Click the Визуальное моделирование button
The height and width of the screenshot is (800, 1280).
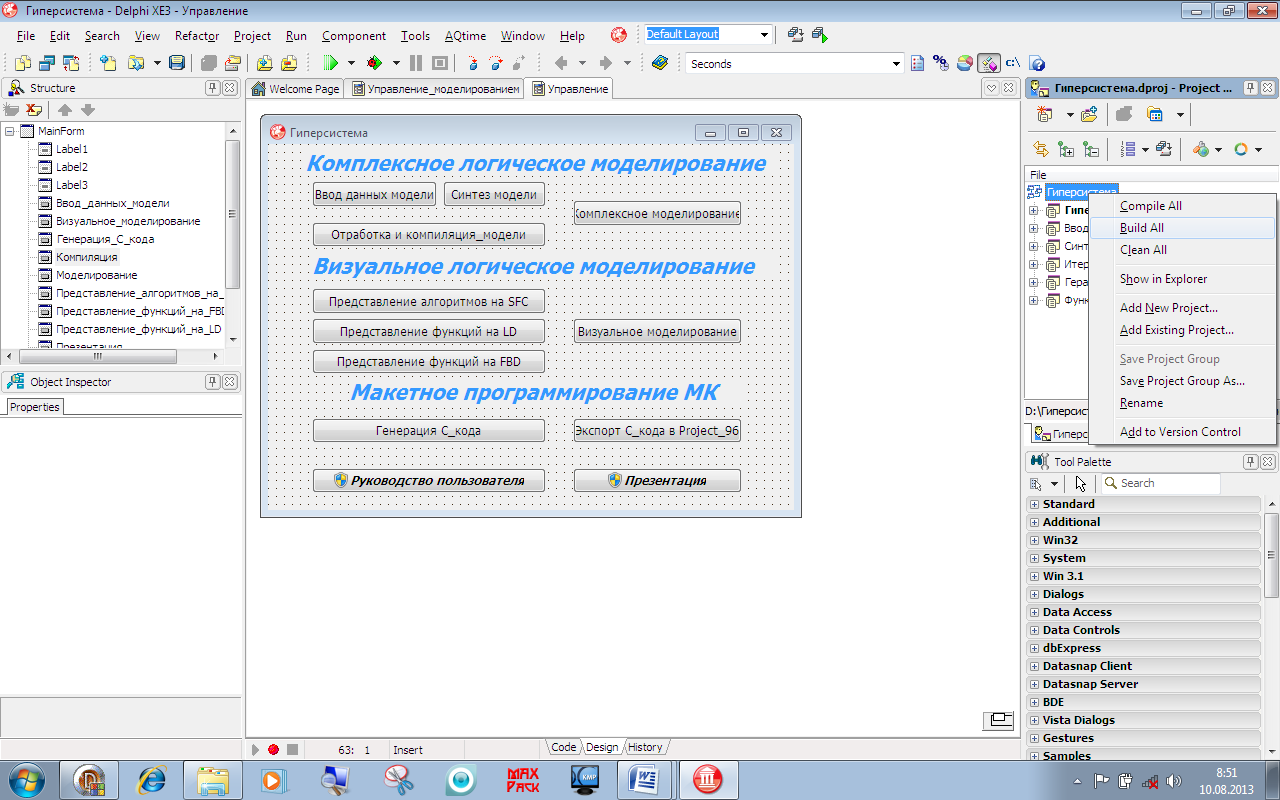point(657,332)
